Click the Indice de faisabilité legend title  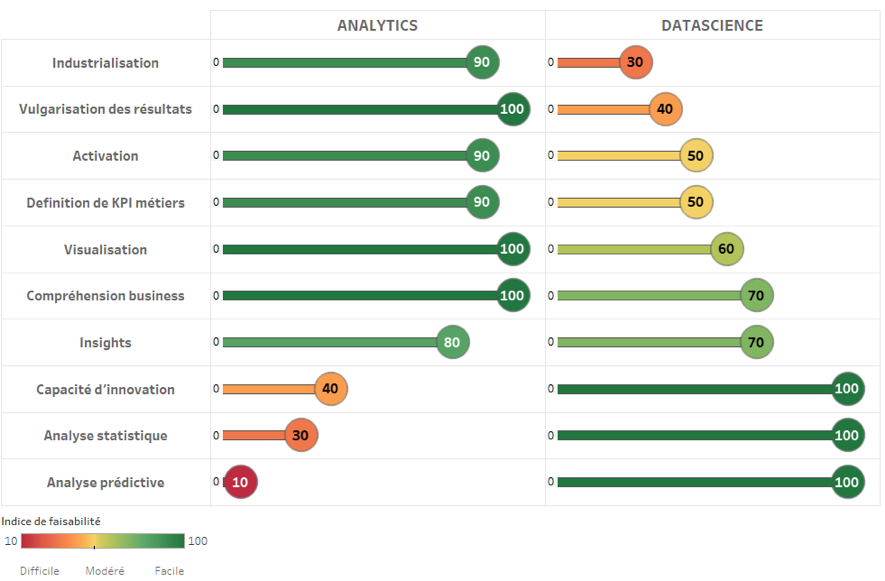pyautogui.click(x=51, y=521)
